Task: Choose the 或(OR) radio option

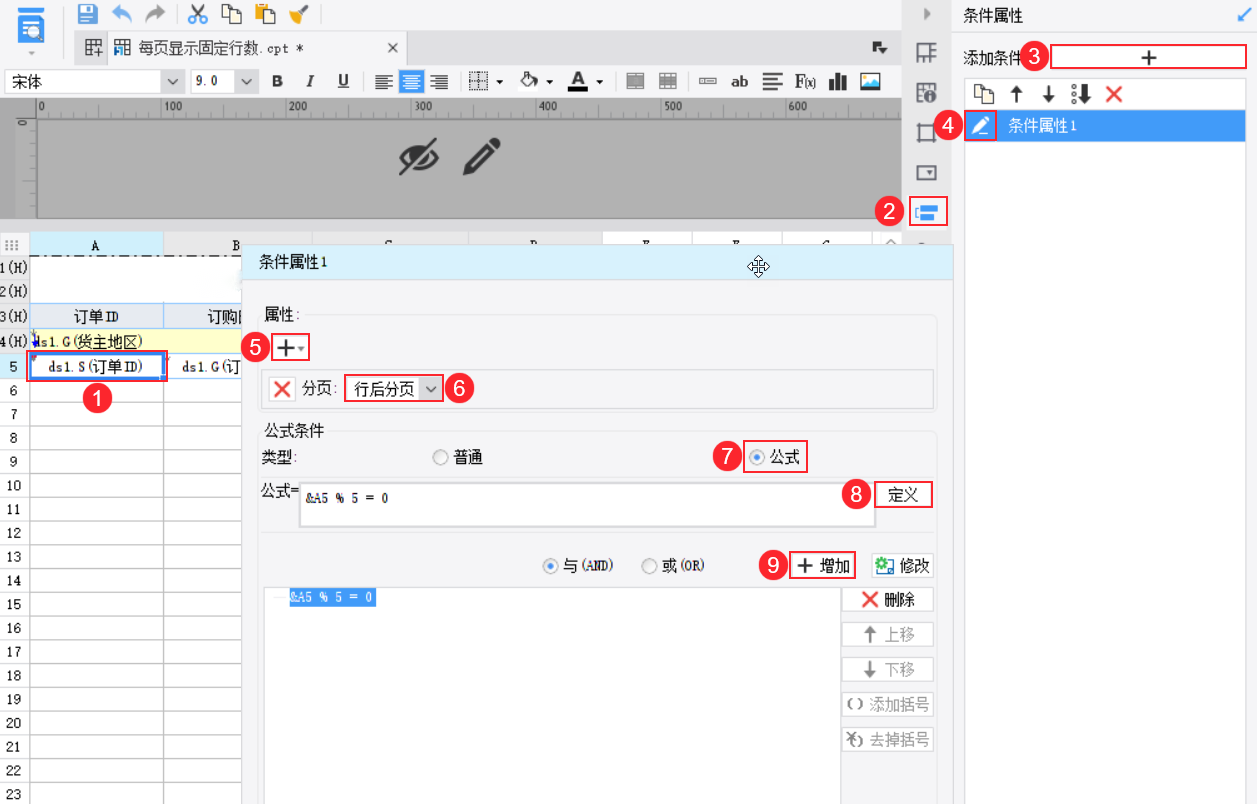Action: (649, 566)
